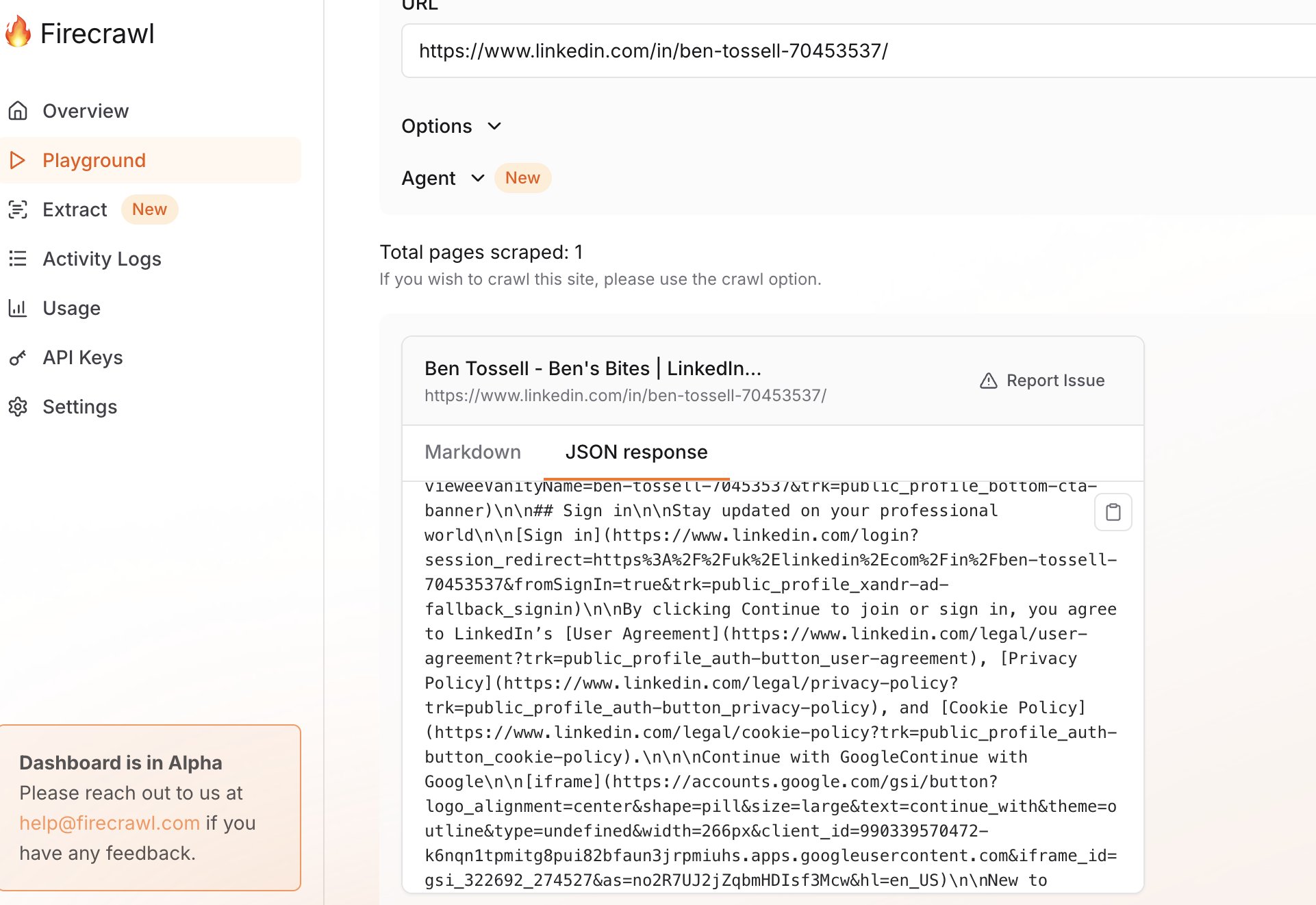Click the Options label
The width and height of the screenshot is (1316, 905).
coord(437,126)
